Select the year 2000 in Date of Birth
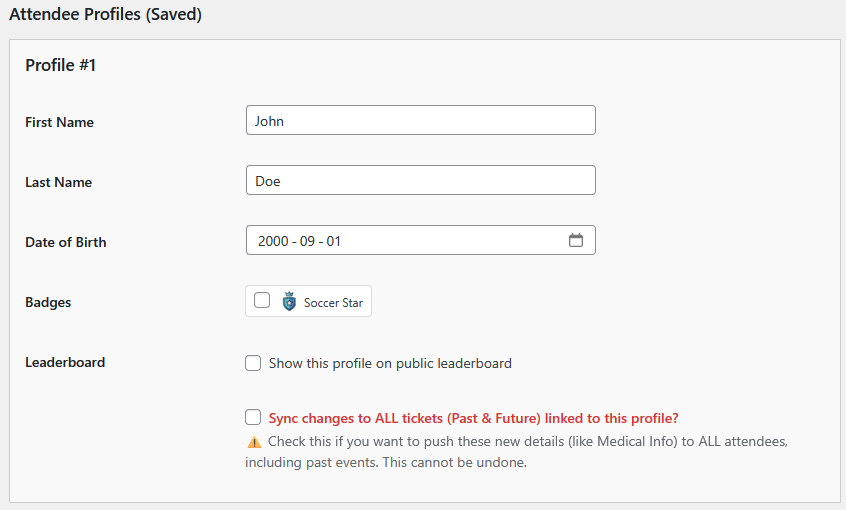Image resolution: width=846 pixels, height=510 pixels. click(x=273, y=241)
